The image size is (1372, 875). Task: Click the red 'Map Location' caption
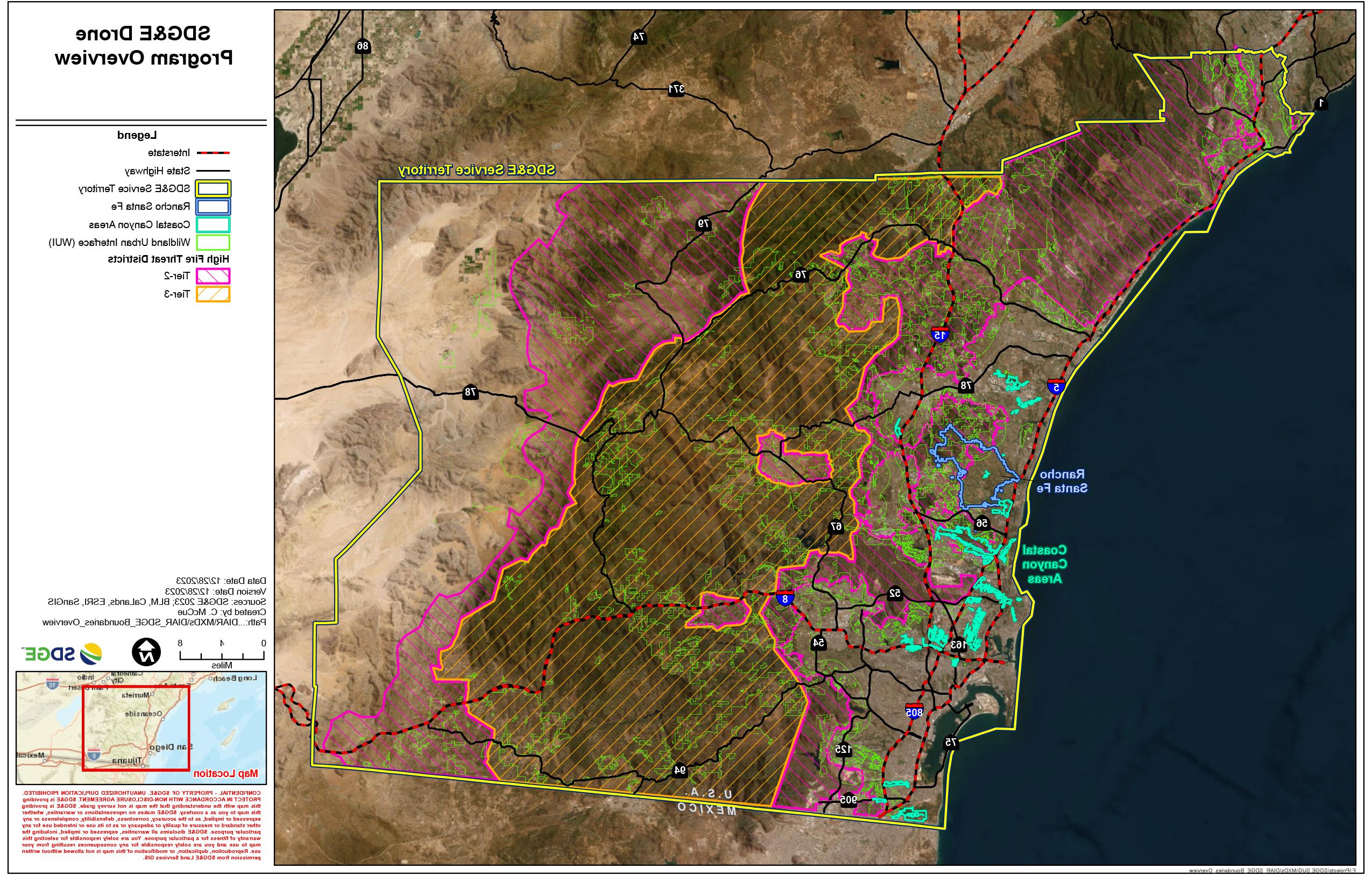click(225, 773)
